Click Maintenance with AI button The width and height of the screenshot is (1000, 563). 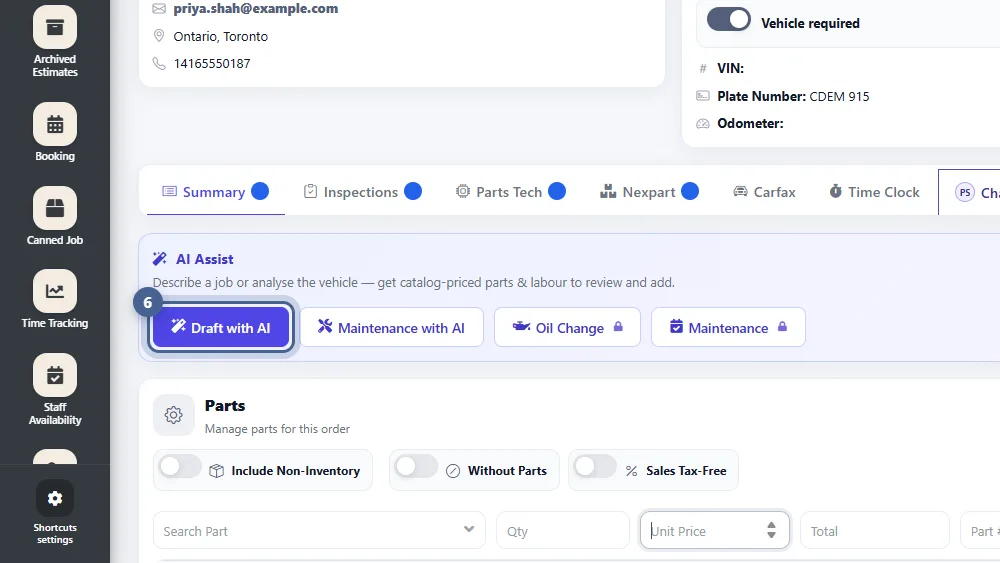pos(392,328)
